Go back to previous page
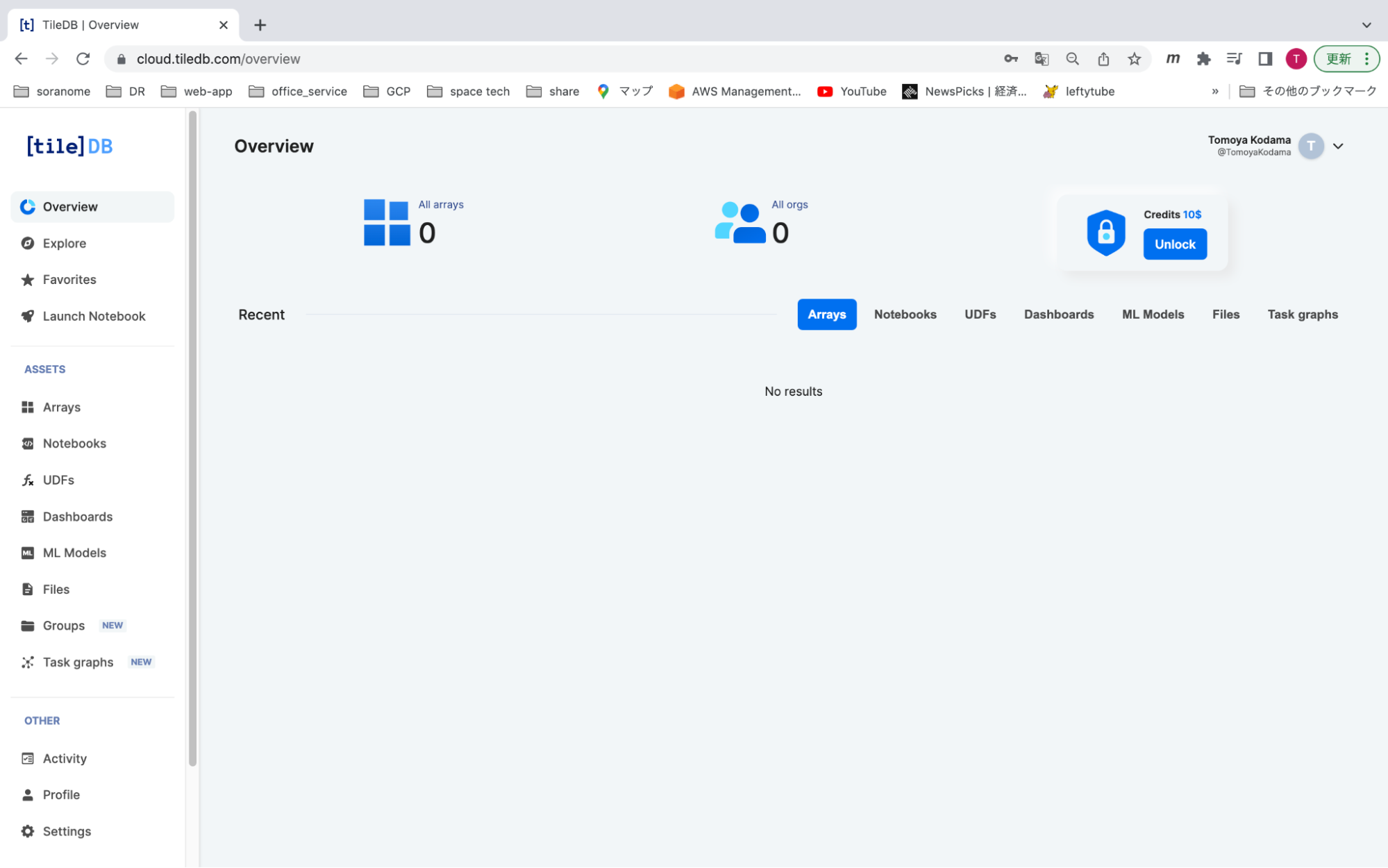1388x868 pixels. [21, 59]
